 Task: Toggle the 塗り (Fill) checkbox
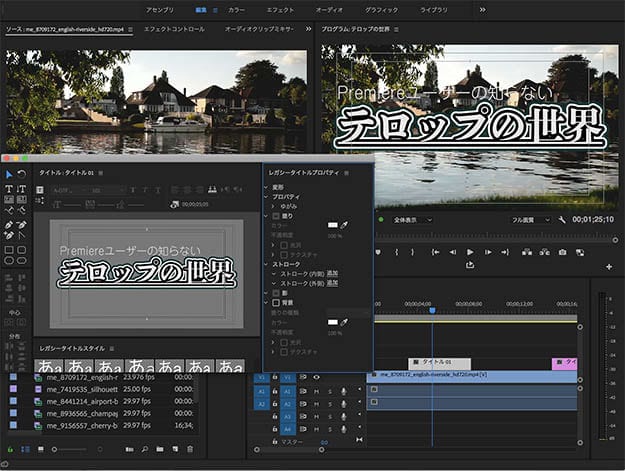(276, 216)
